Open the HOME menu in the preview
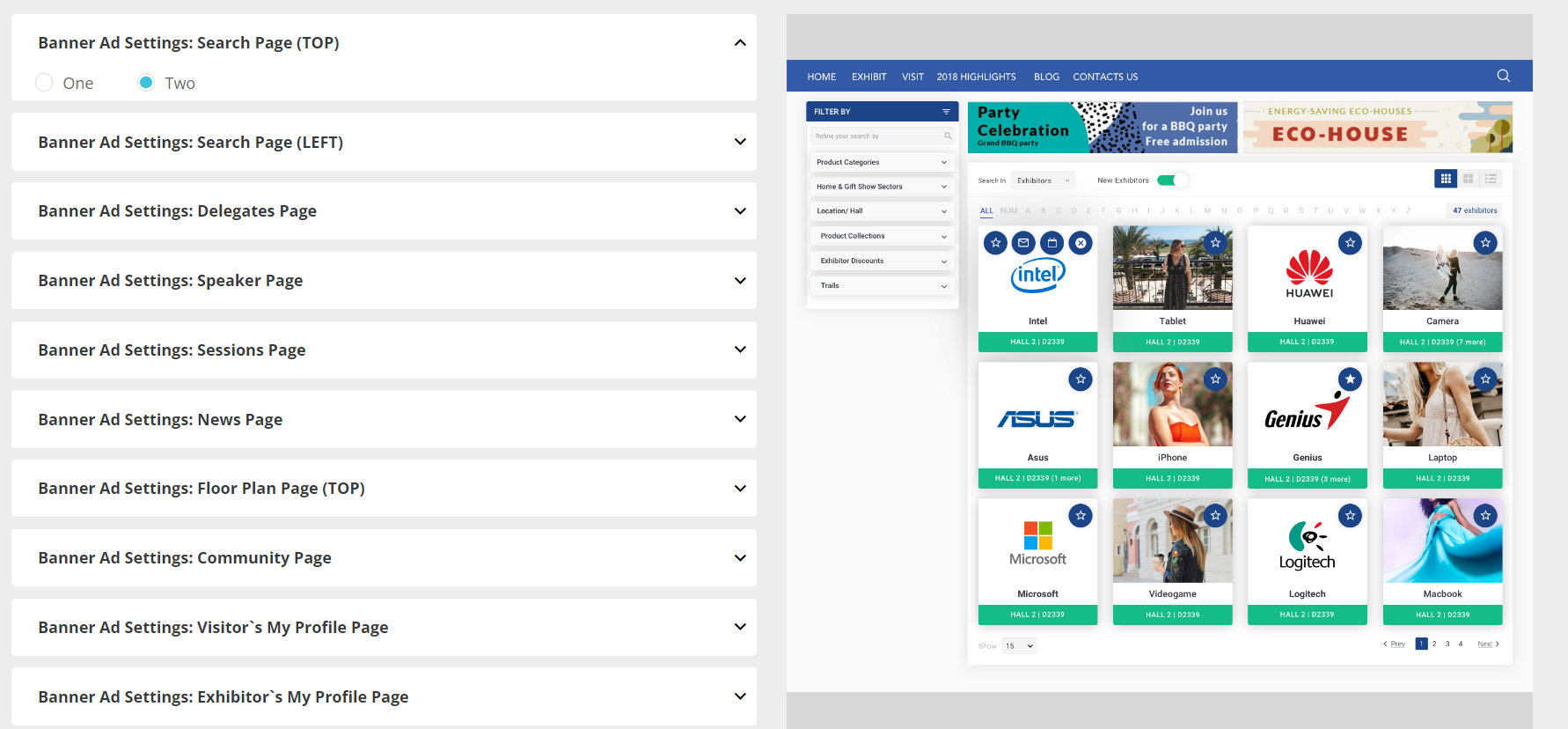The height and width of the screenshot is (729, 1568). pos(822,77)
